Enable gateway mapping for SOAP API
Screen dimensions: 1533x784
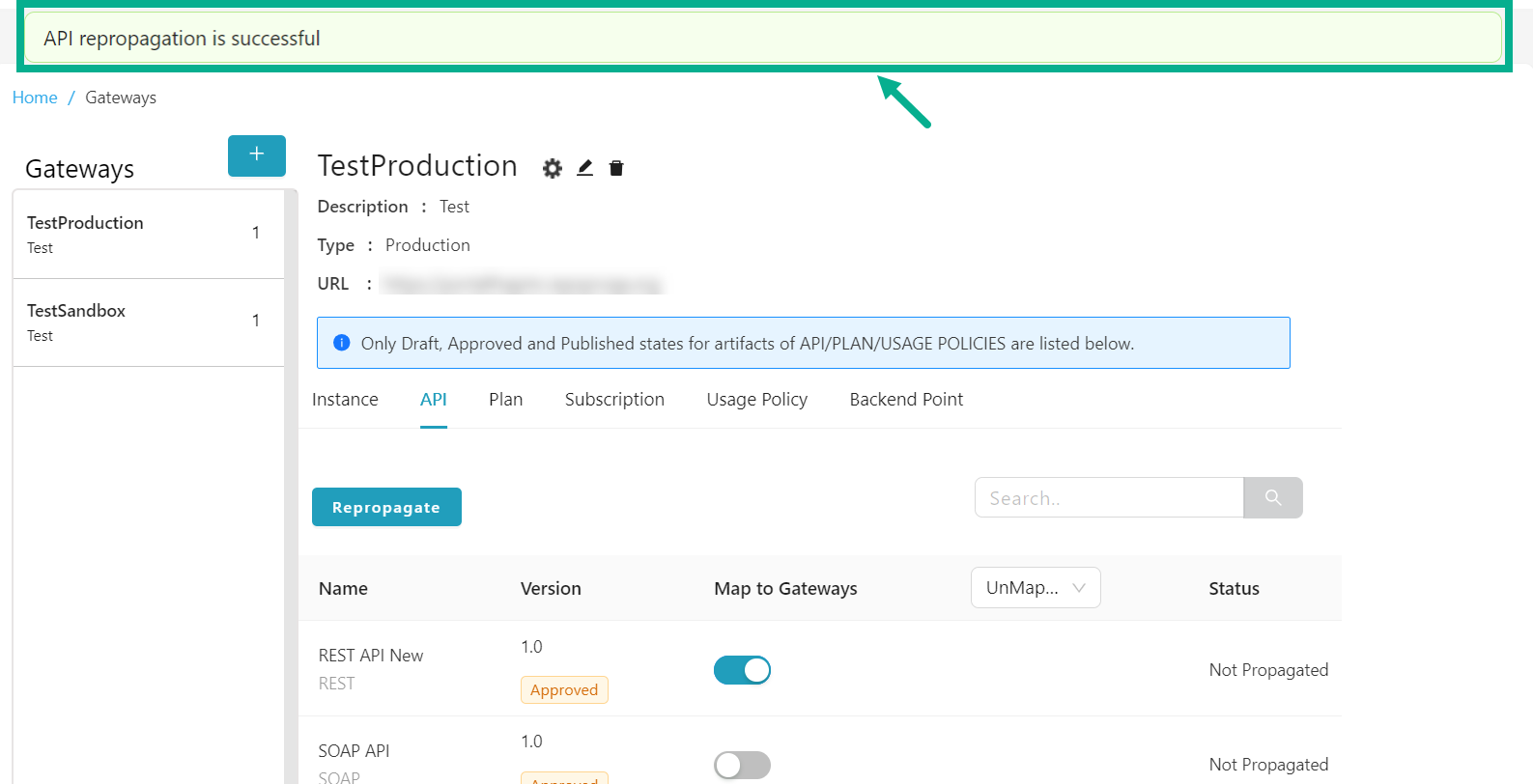pos(742,765)
